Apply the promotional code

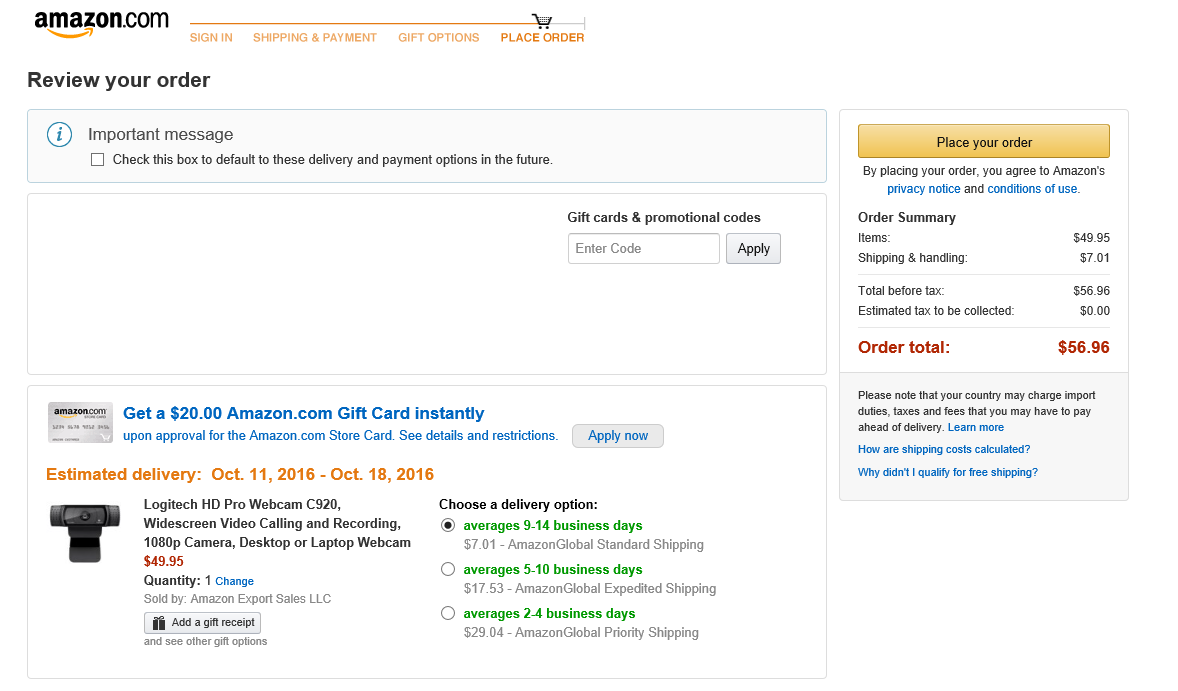click(753, 249)
